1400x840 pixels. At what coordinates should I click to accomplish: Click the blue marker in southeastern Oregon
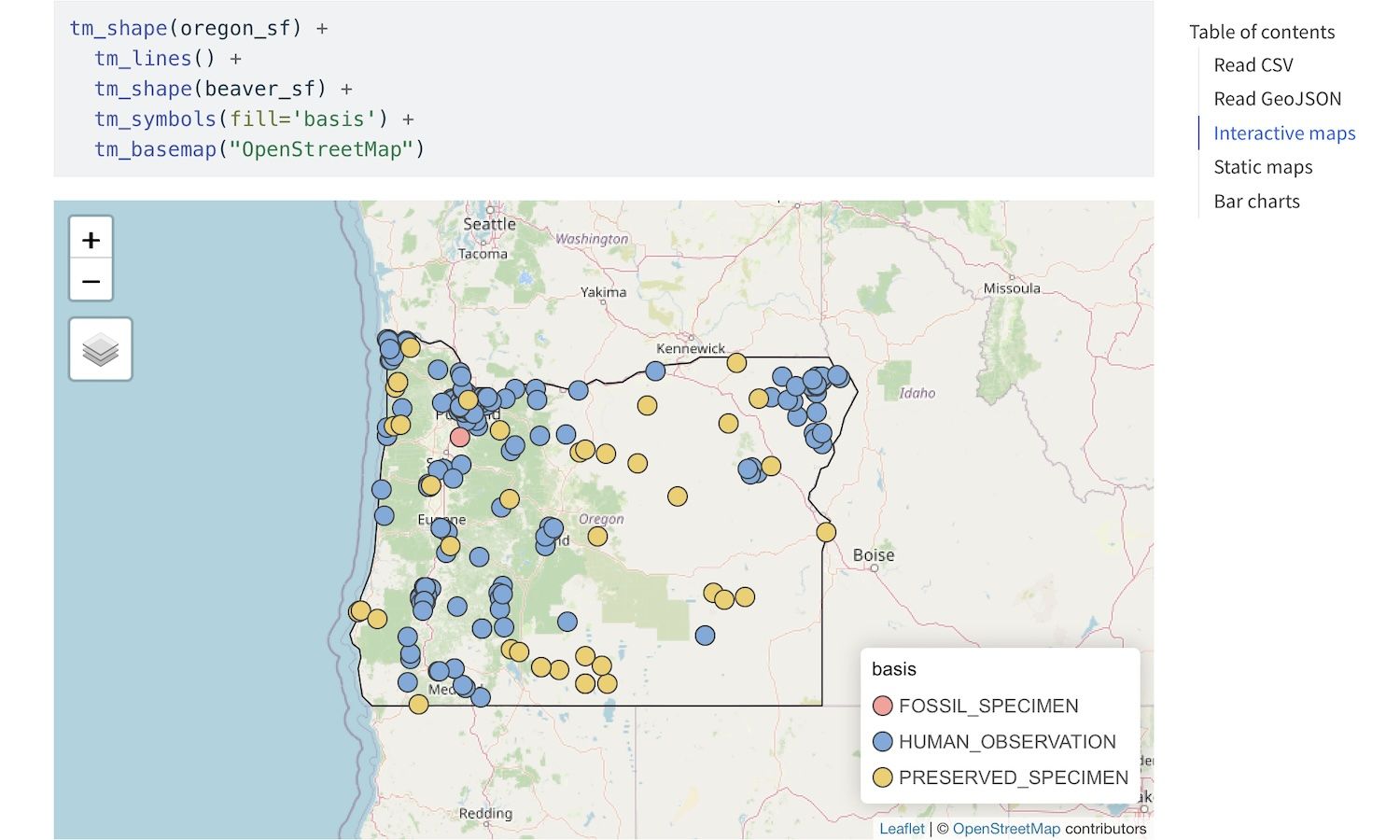tap(705, 636)
